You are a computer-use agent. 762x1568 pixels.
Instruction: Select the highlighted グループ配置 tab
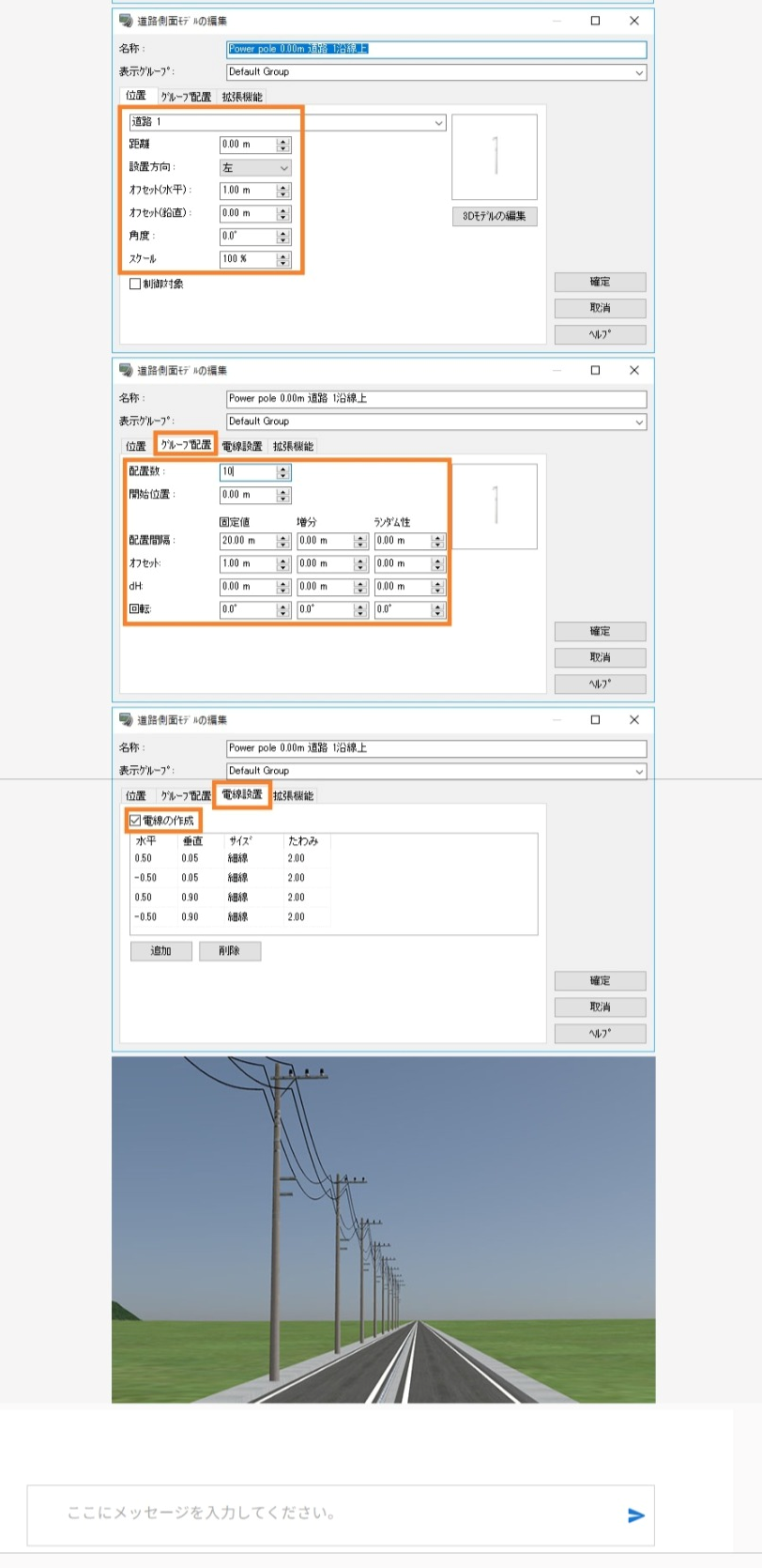(186, 444)
